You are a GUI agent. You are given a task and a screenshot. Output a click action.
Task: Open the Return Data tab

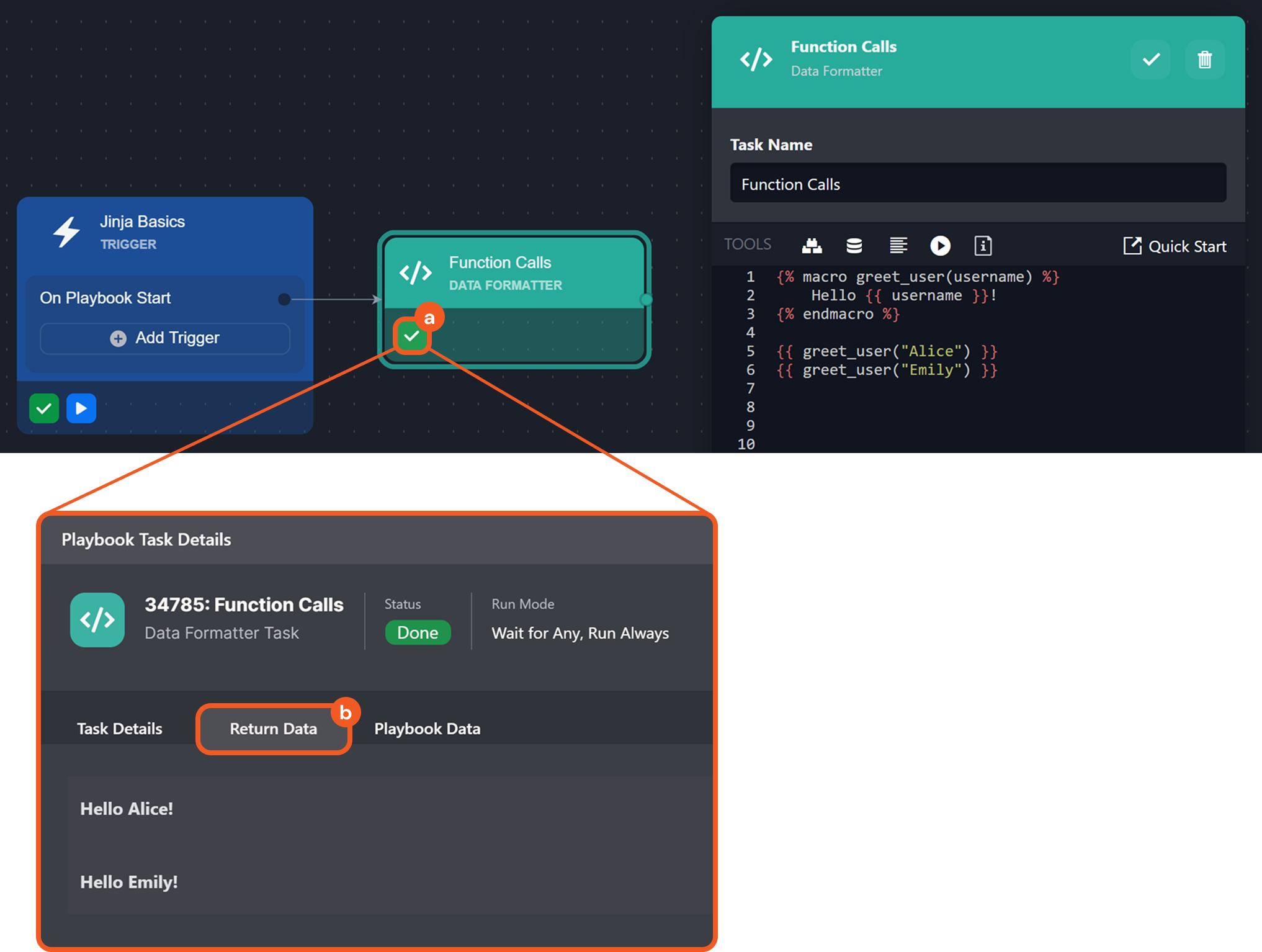(x=274, y=729)
